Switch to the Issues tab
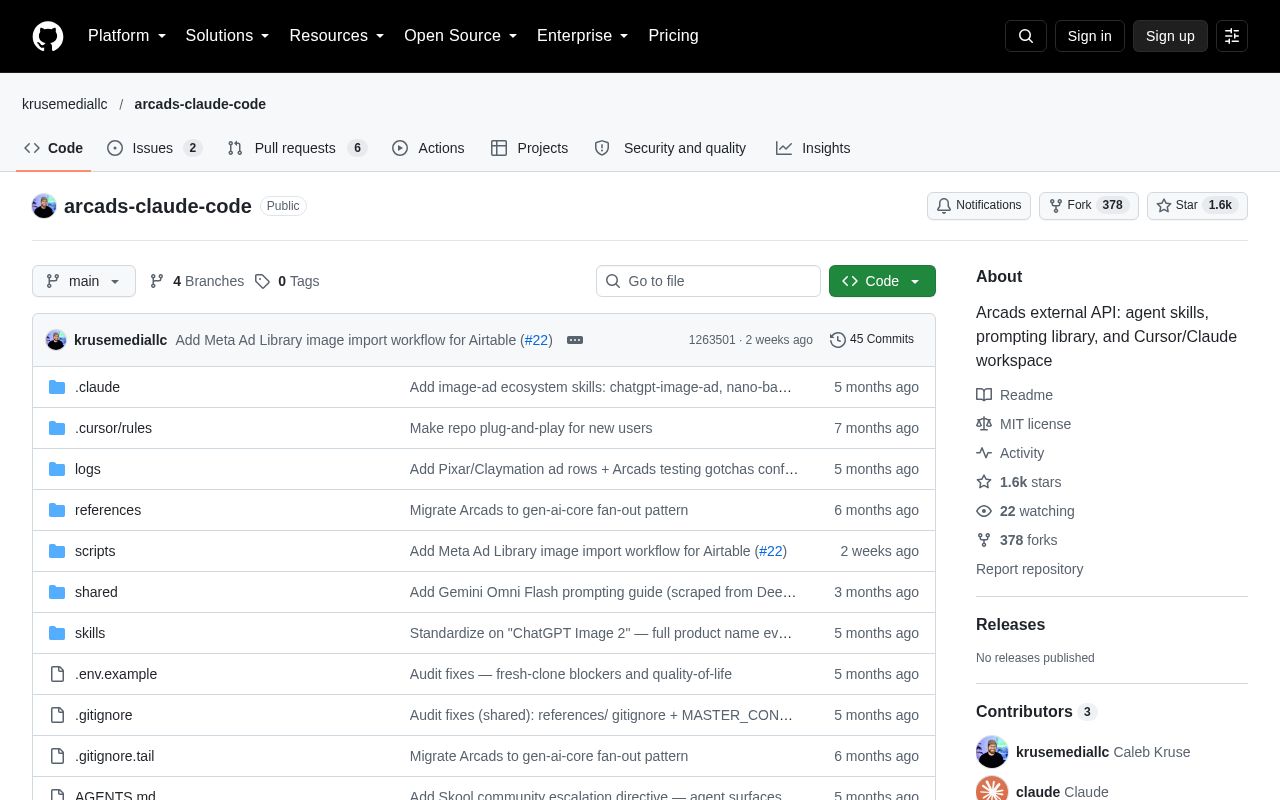Viewport: 1280px width, 800px height. coord(155,148)
